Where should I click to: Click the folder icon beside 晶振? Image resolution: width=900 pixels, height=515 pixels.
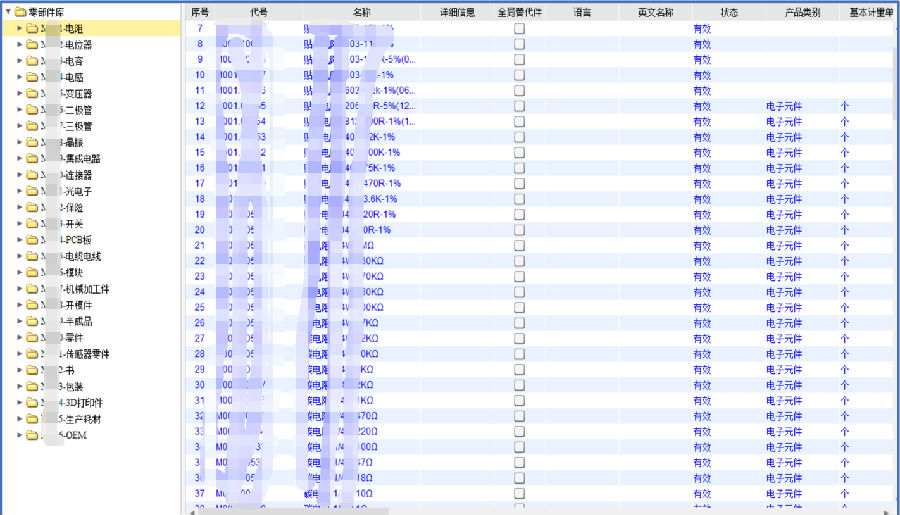click(x=32, y=142)
